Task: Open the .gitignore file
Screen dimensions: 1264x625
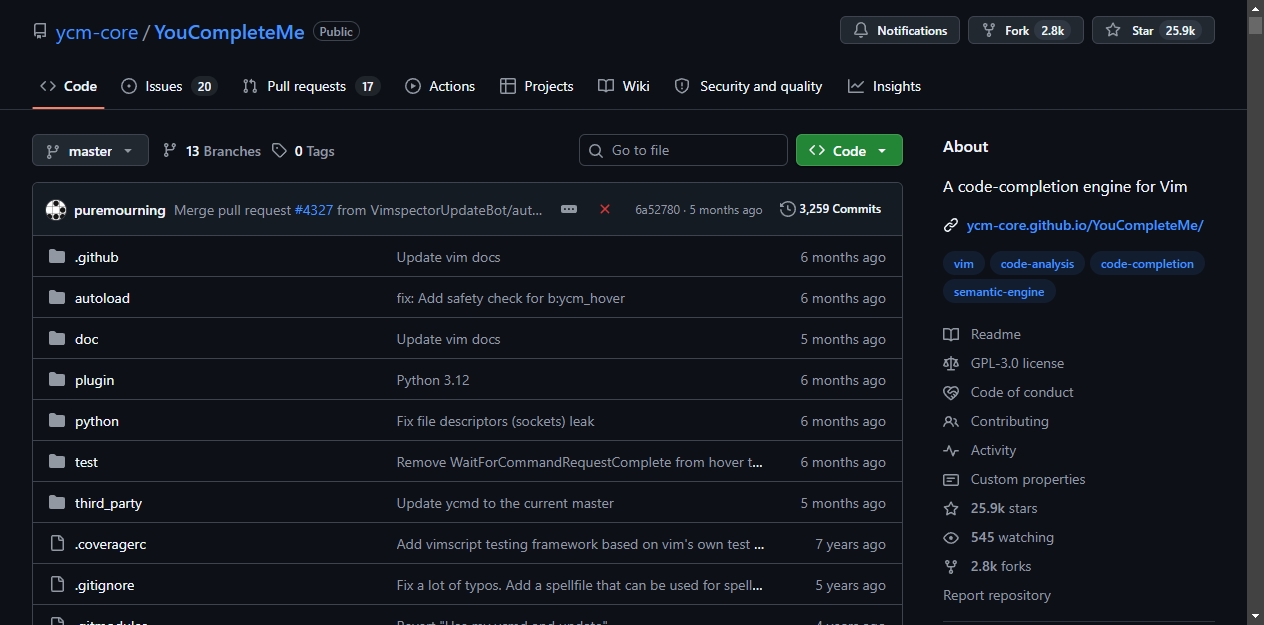Action: [x=104, y=585]
